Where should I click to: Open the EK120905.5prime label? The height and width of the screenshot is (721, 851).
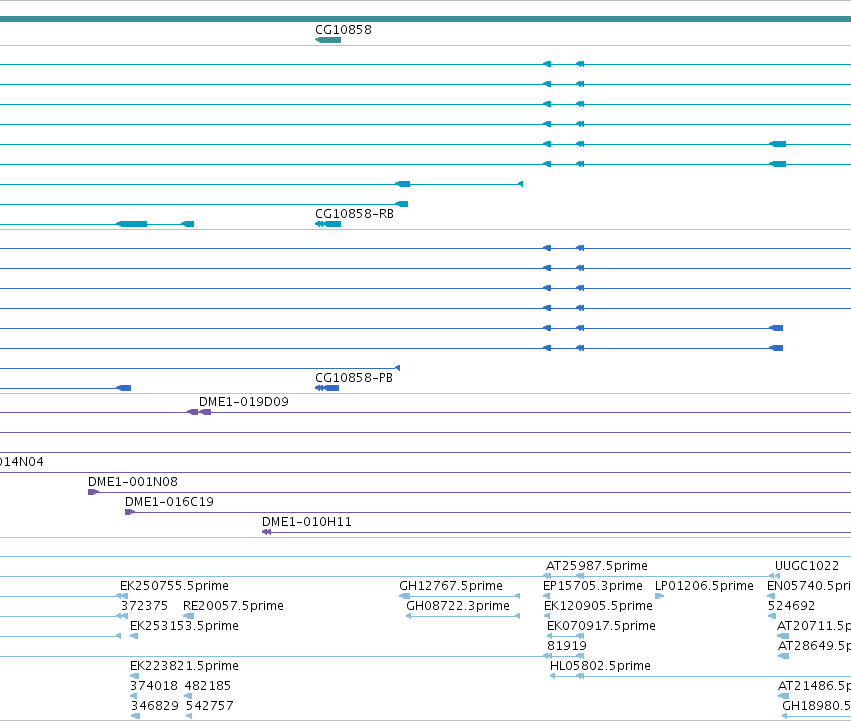[598, 606]
